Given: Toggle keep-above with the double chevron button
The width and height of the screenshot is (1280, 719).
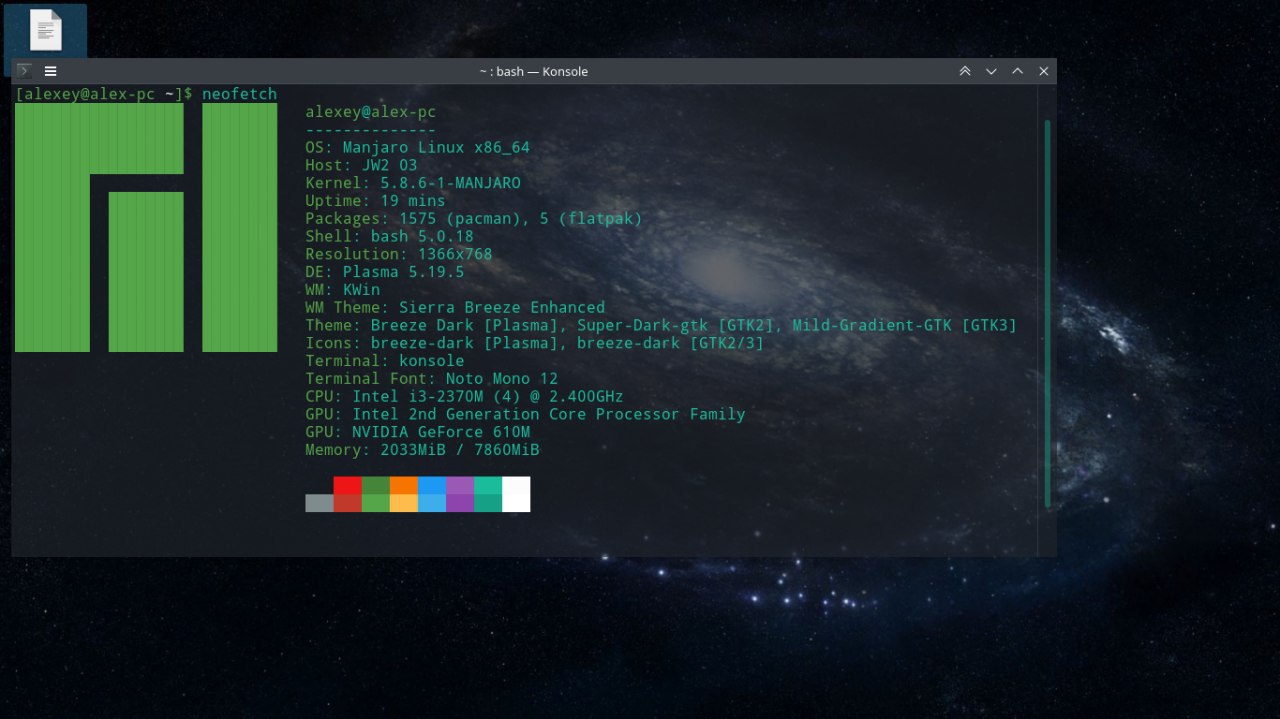Looking at the screenshot, I should 965,71.
